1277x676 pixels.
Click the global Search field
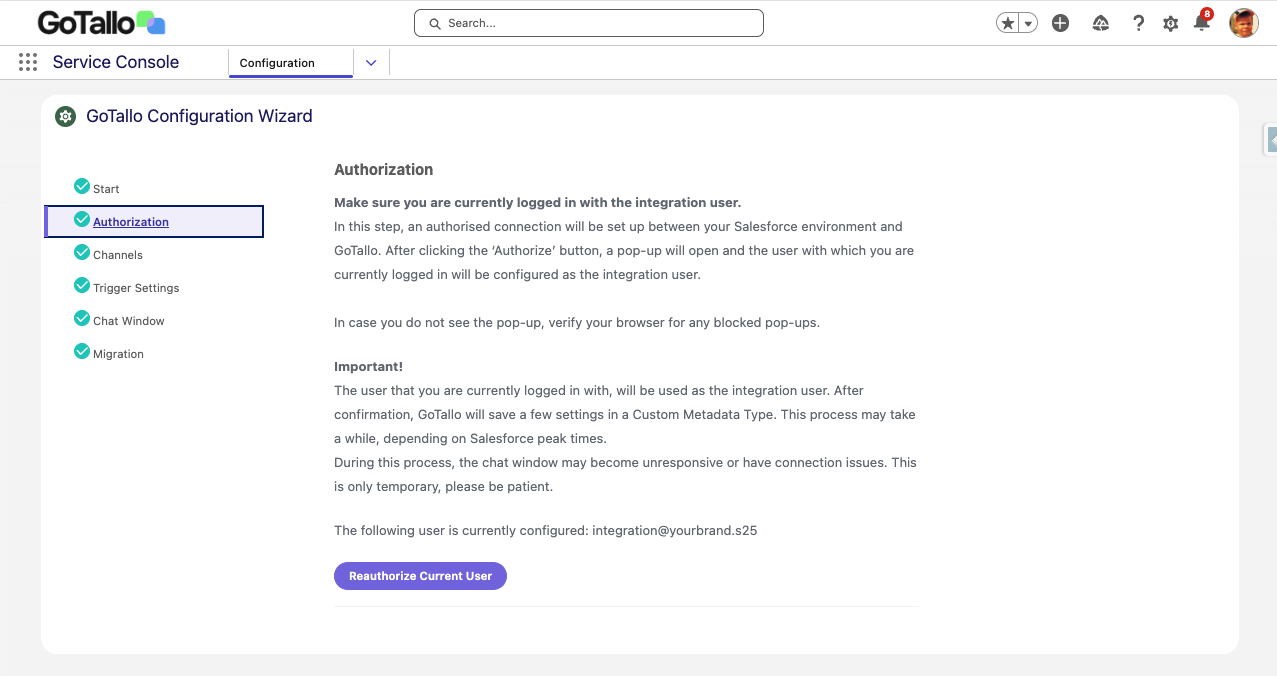[589, 23]
